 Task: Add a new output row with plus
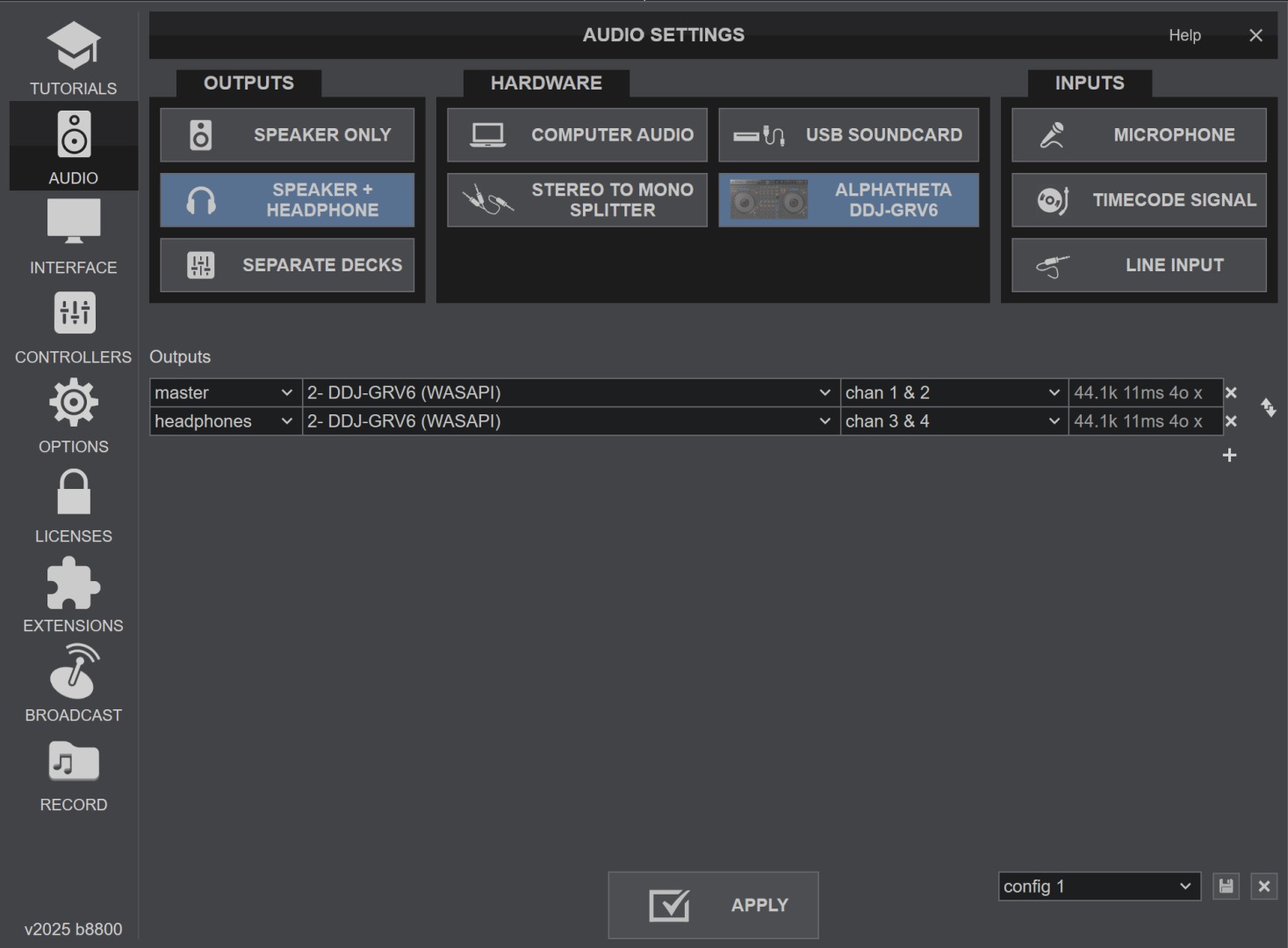tap(1229, 455)
